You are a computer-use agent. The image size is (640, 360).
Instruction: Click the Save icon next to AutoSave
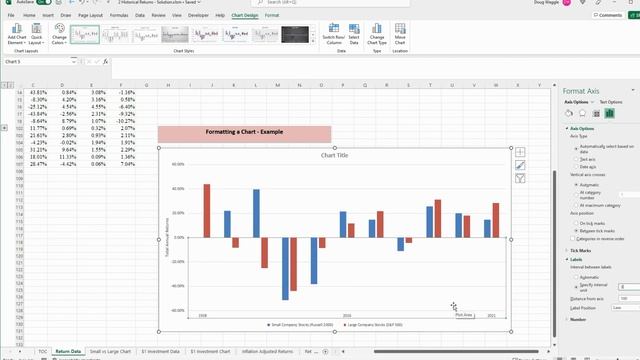point(58,2)
